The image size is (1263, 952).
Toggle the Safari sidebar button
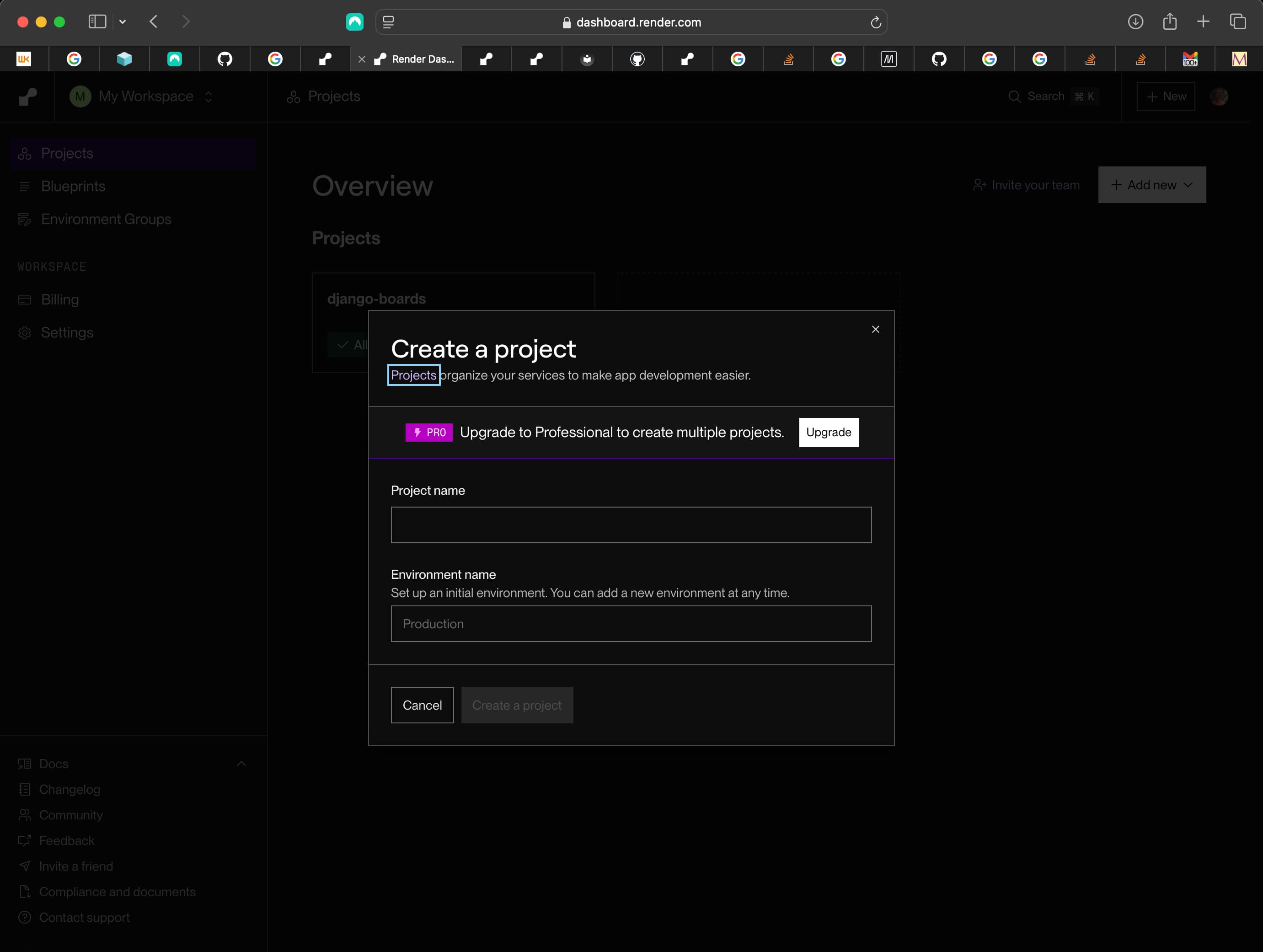[97, 21]
